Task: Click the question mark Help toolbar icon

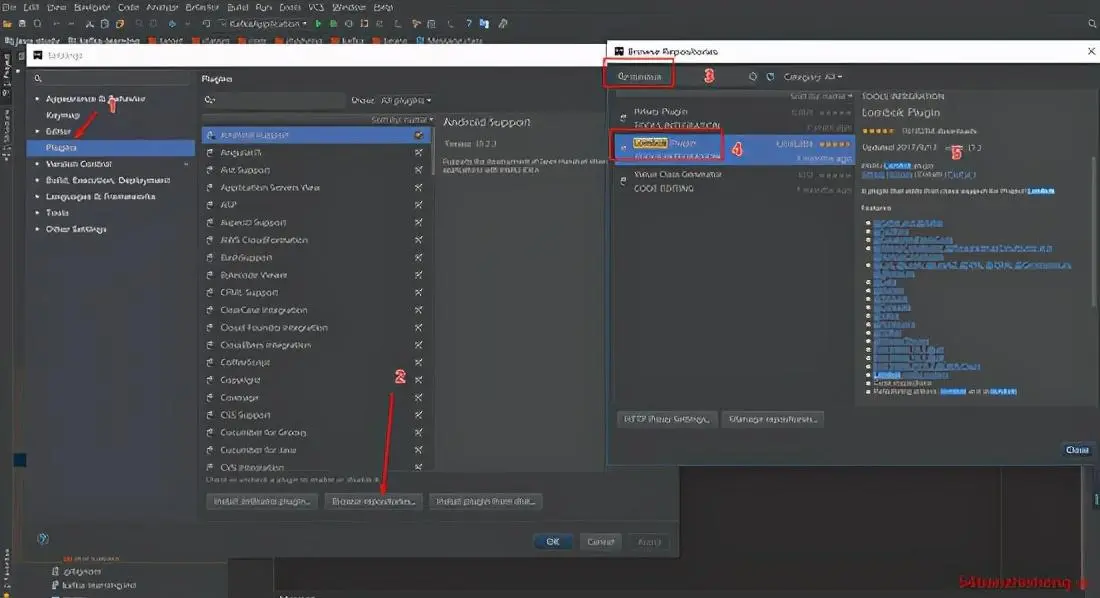Action: (x=469, y=24)
